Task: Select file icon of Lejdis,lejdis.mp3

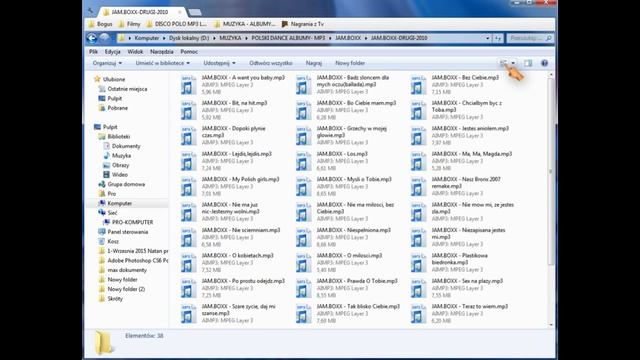Action: [x=188, y=161]
